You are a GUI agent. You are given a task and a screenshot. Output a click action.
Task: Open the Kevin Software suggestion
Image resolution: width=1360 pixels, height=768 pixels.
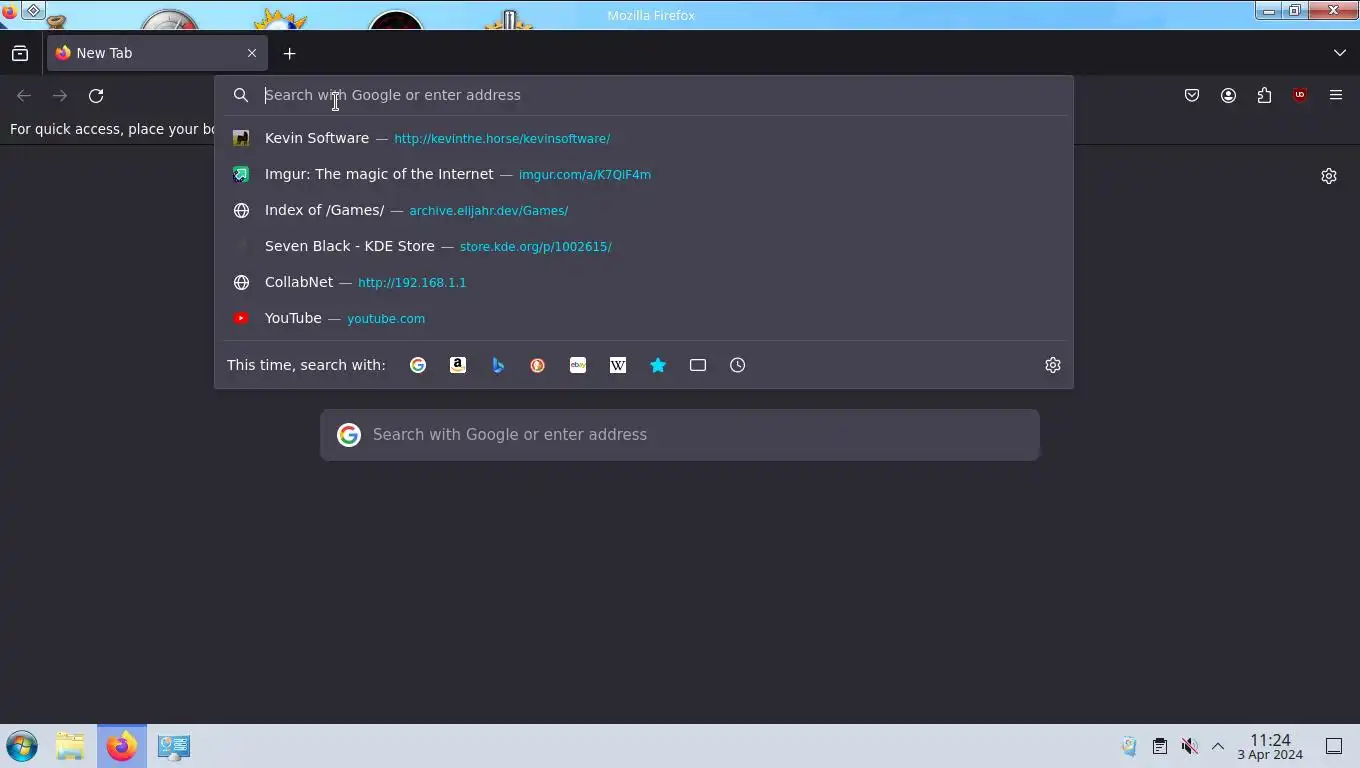click(644, 138)
